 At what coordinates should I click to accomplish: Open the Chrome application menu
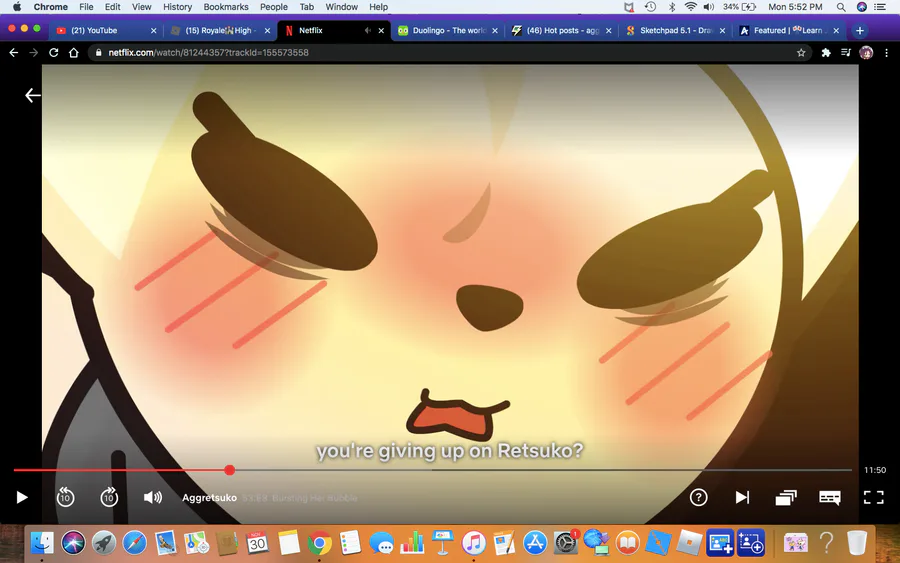(51, 7)
